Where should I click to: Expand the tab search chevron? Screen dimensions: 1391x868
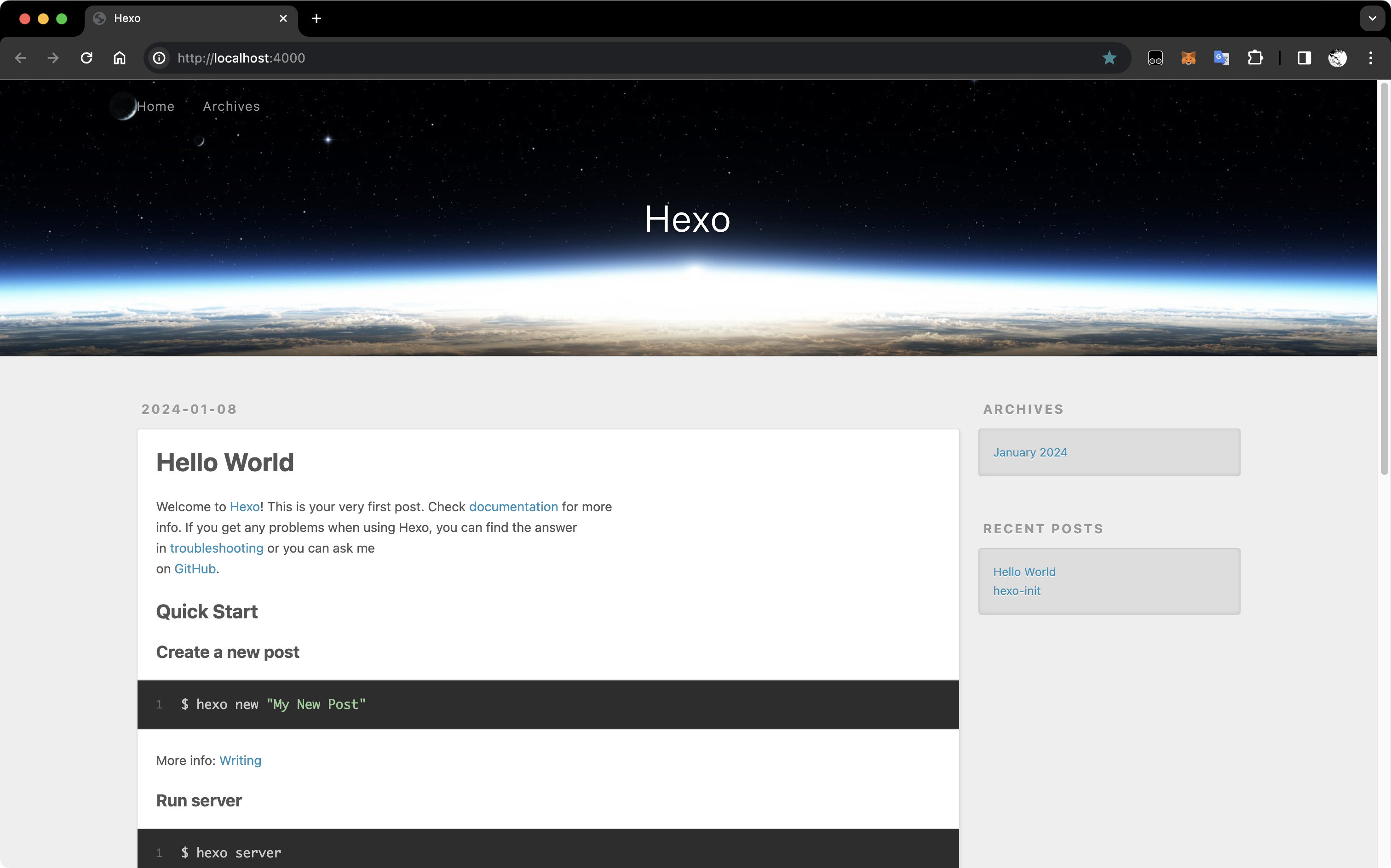coord(1372,18)
